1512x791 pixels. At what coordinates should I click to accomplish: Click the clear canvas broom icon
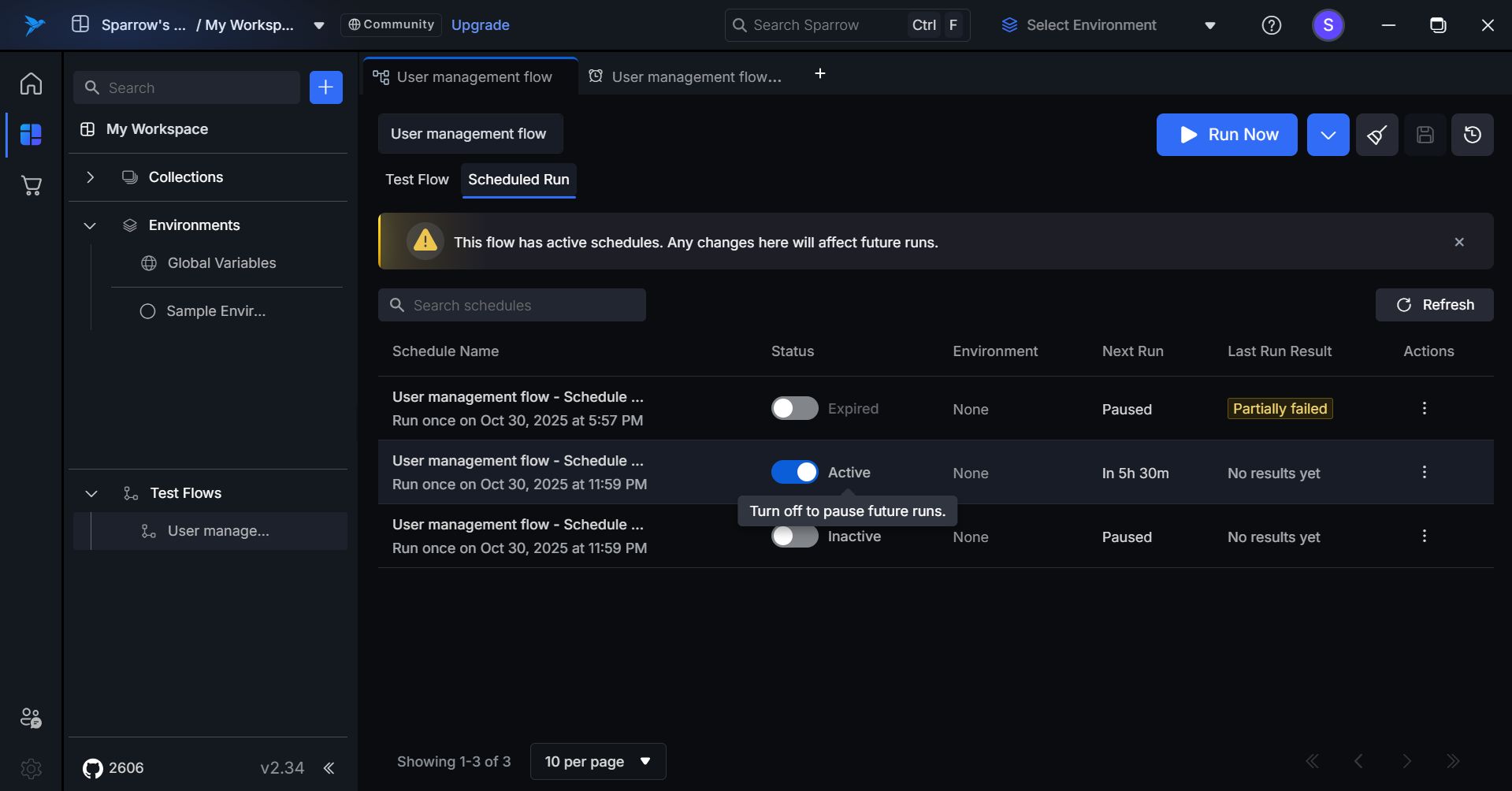[x=1376, y=135]
